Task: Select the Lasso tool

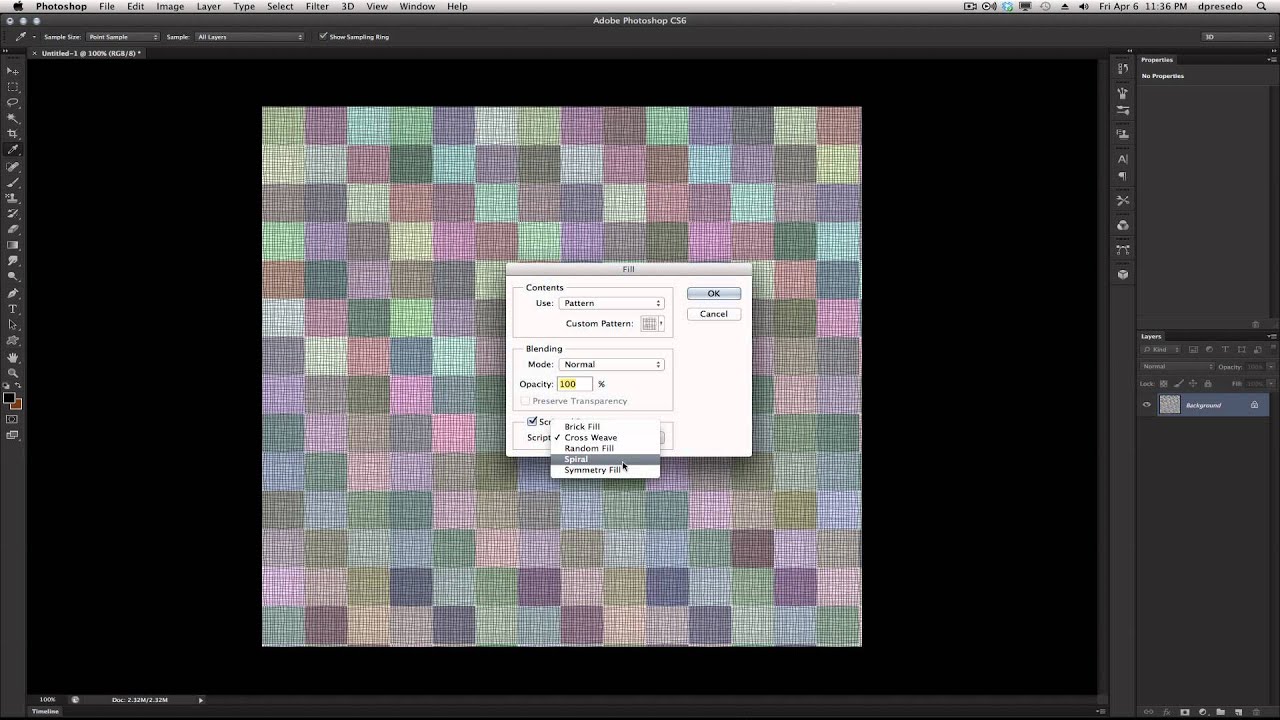Action: pos(13,103)
